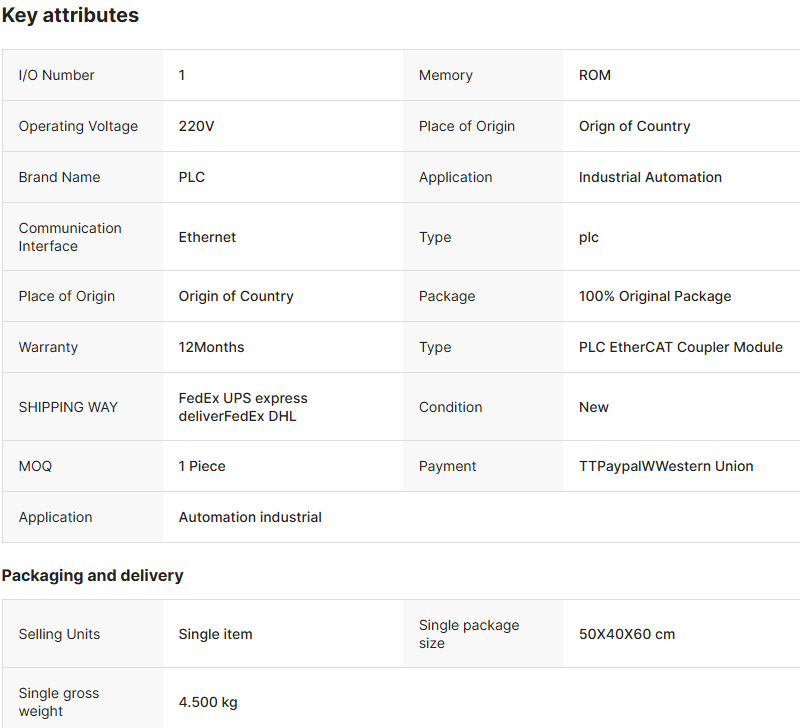Click the Packaging and delivery heading
This screenshot has height=728, width=800.
(93, 575)
